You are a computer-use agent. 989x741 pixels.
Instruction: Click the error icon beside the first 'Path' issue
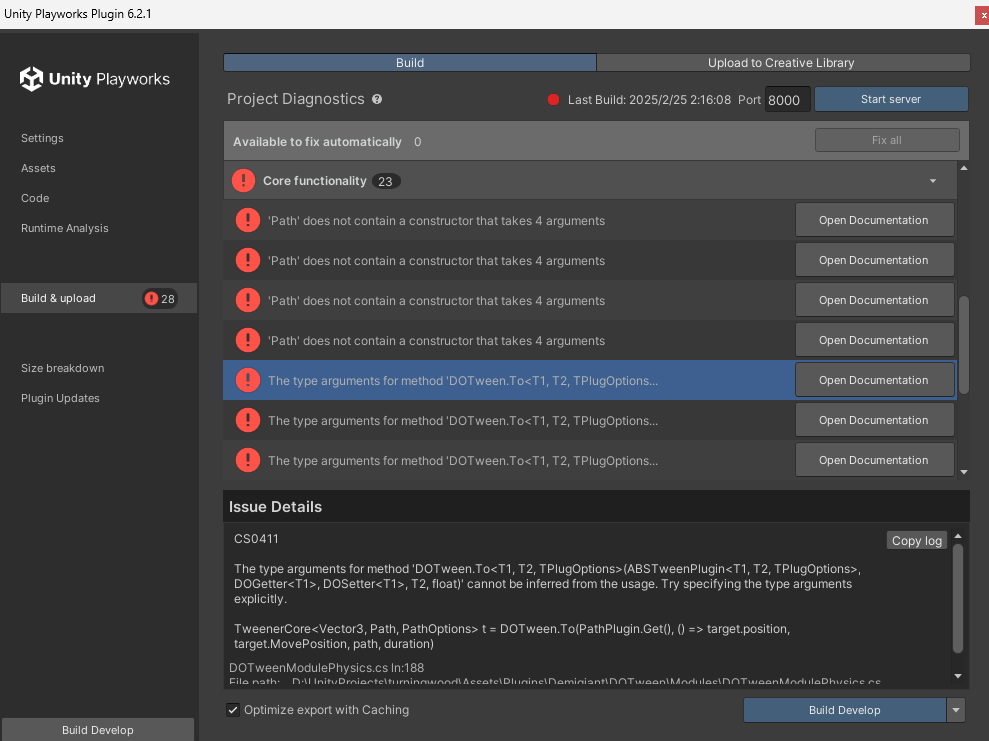click(x=247, y=220)
